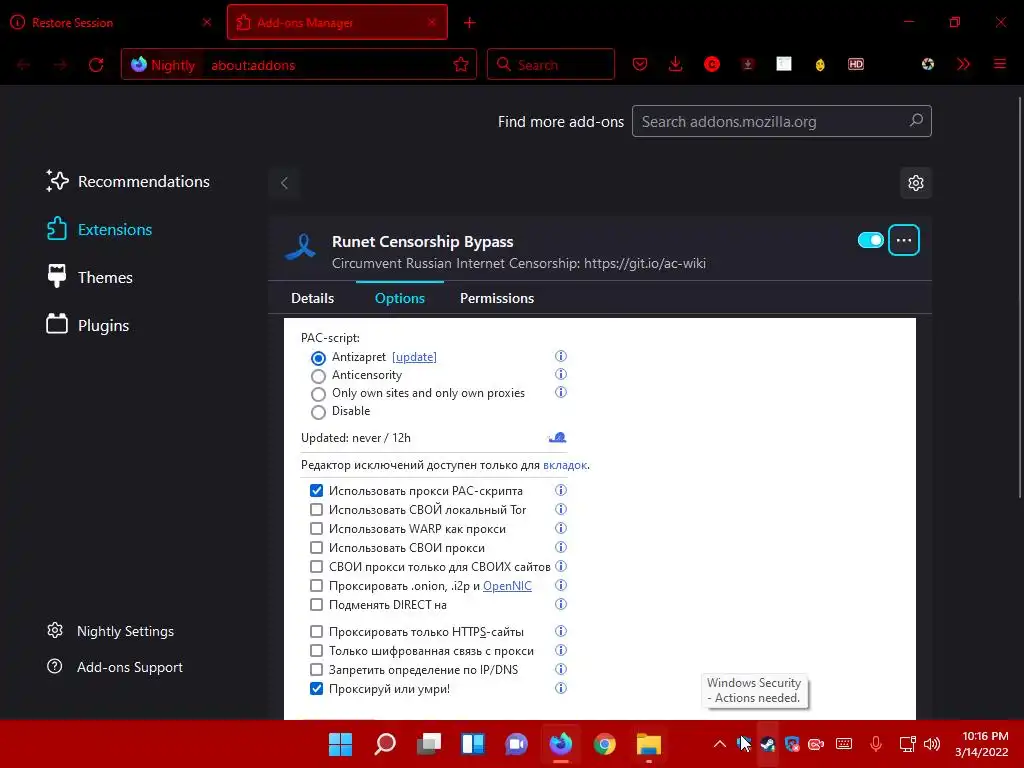Select Only own sites and own proxies

tap(318, 394)
